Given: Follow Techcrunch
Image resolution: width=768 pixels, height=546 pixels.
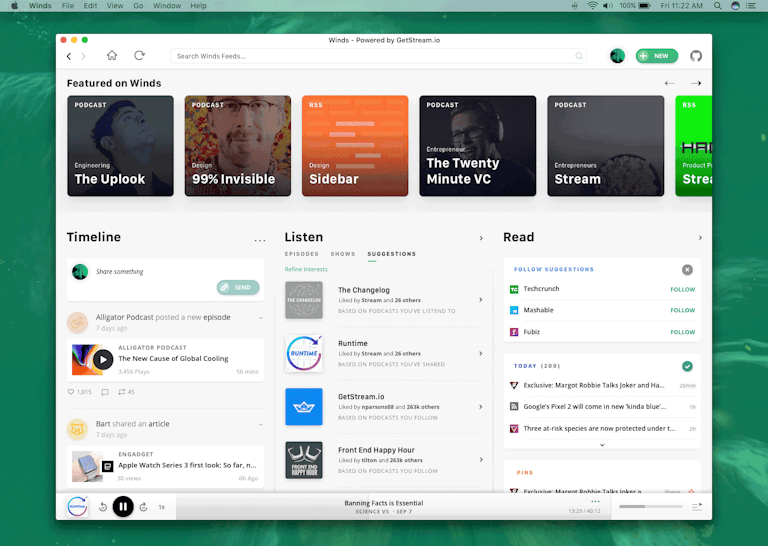Looking at the screenshot, I should (682, 289).
